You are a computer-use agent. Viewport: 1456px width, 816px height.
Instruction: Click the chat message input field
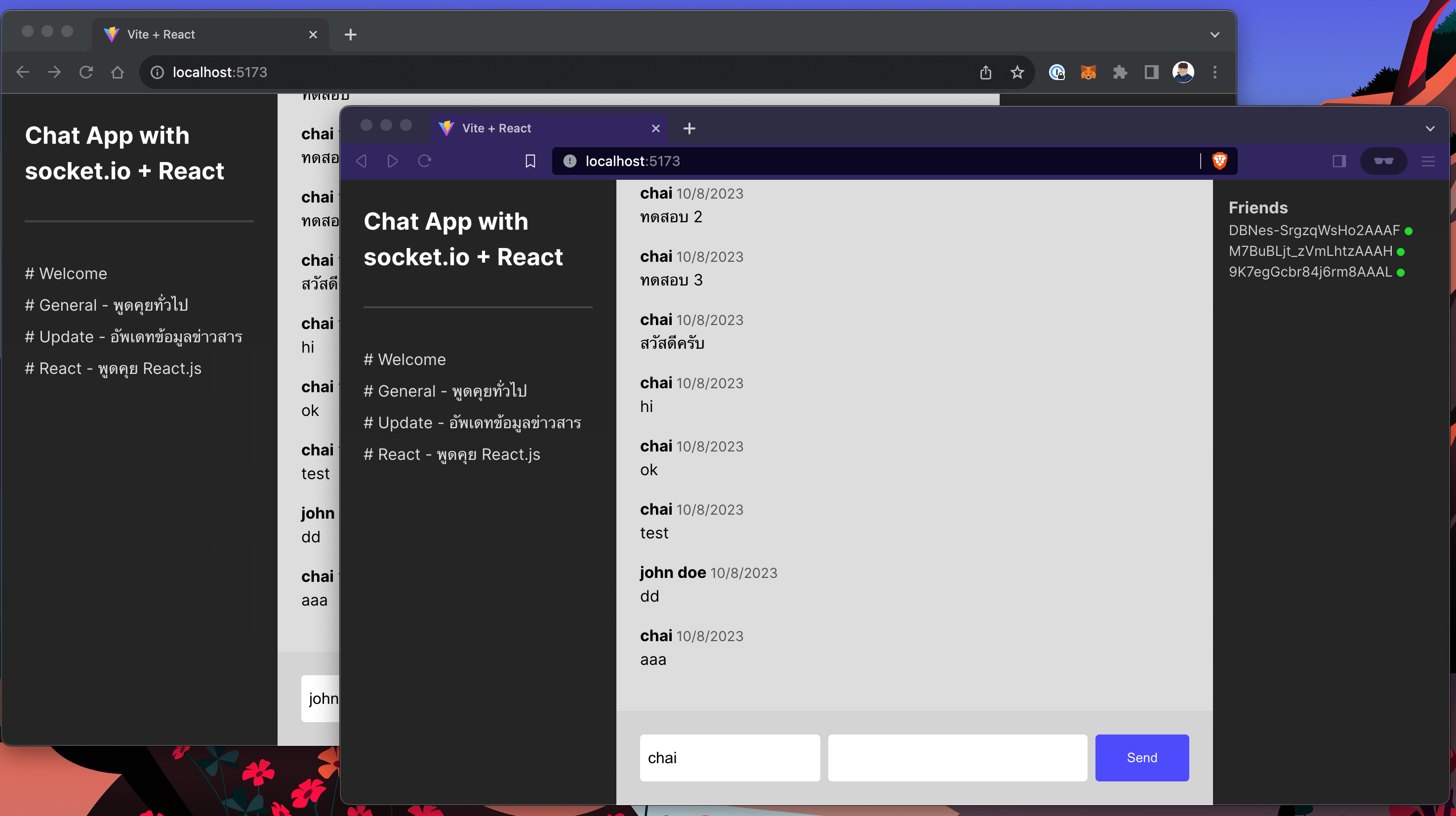957,758
